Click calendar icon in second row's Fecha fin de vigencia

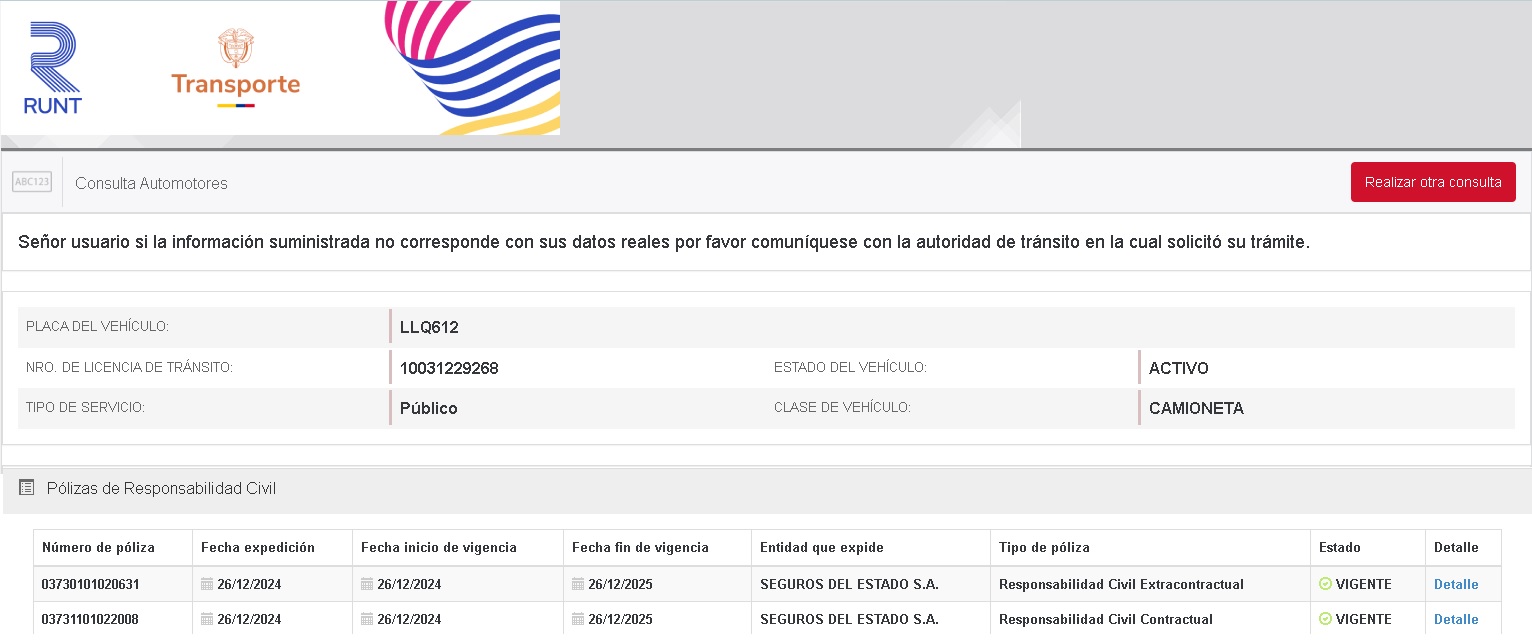click(578, 619)
